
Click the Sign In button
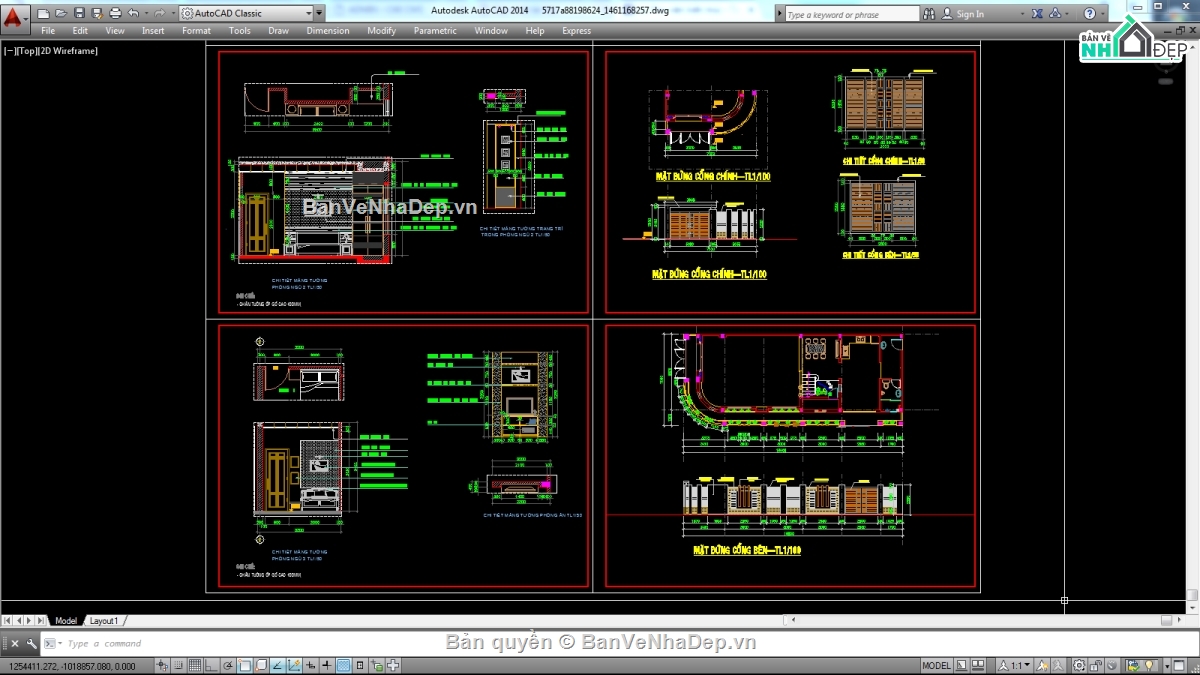tap(969, 14)
